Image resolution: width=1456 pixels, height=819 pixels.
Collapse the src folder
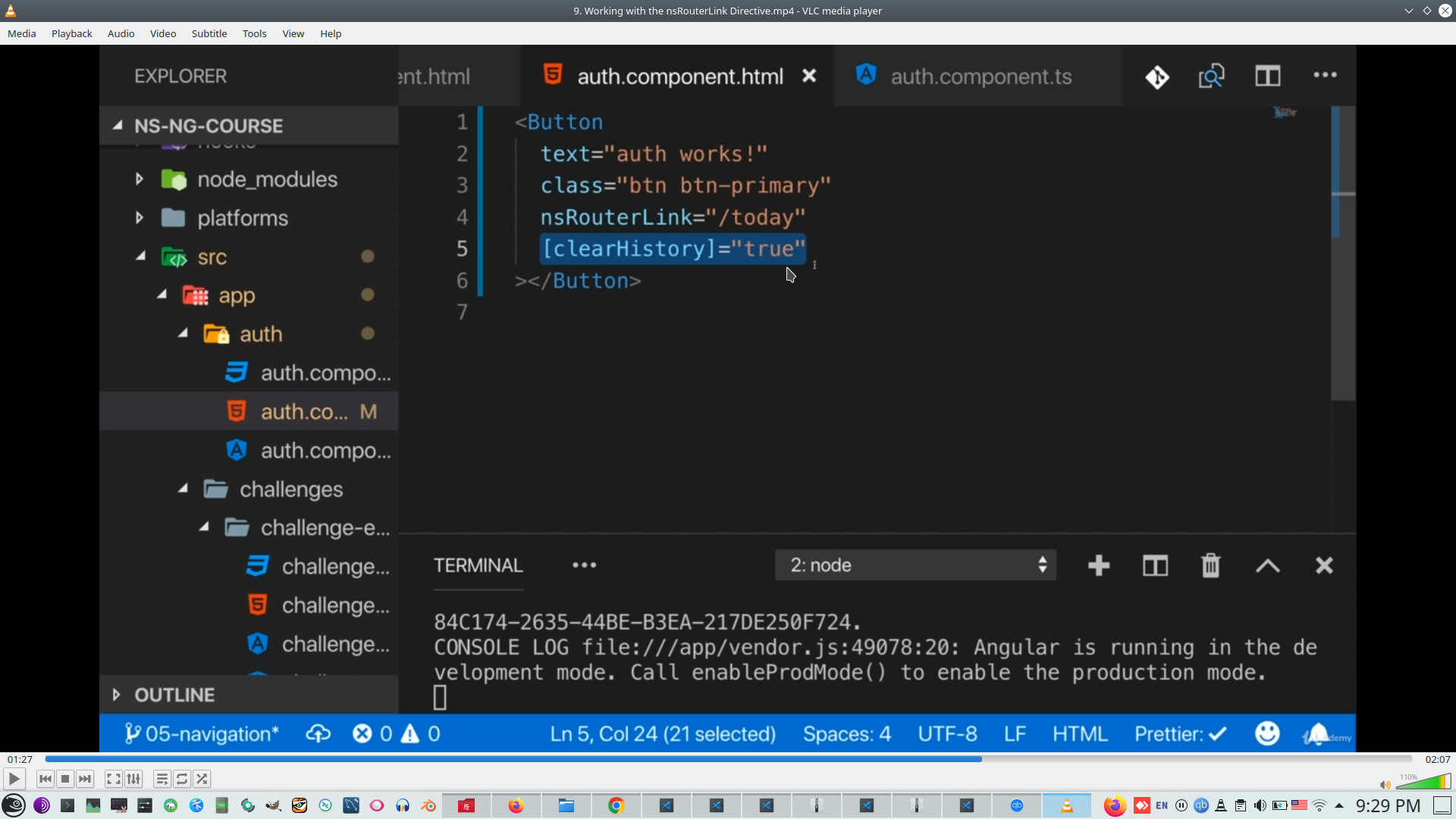point(141,257)
